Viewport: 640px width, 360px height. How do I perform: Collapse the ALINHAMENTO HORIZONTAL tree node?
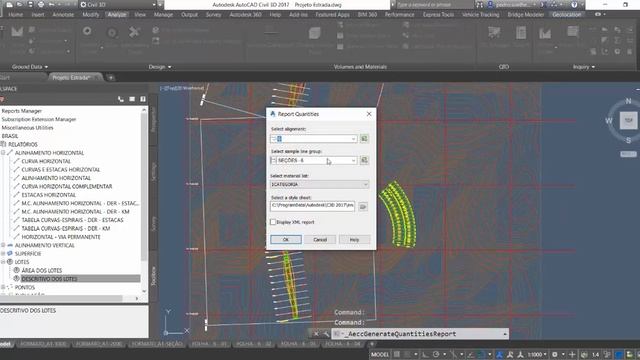(x=3, y=153)
